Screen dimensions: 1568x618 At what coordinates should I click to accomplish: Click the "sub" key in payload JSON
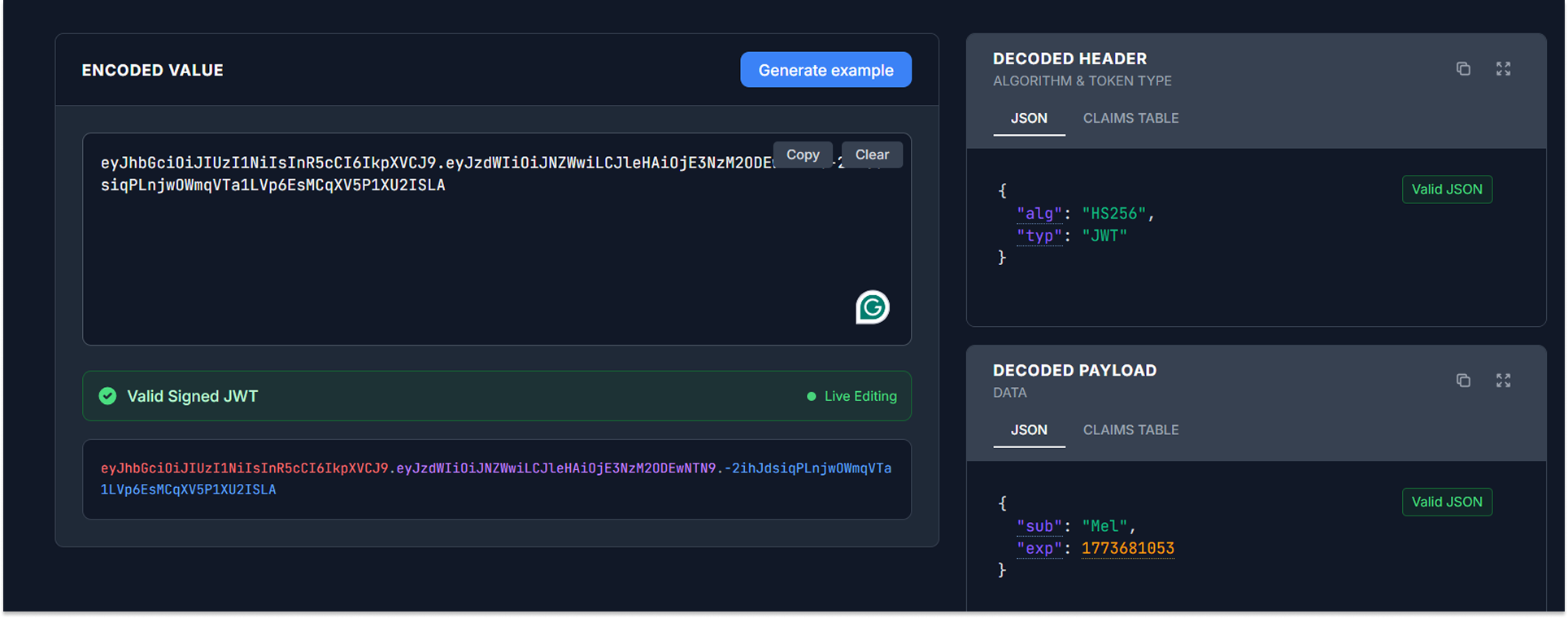1039,526
